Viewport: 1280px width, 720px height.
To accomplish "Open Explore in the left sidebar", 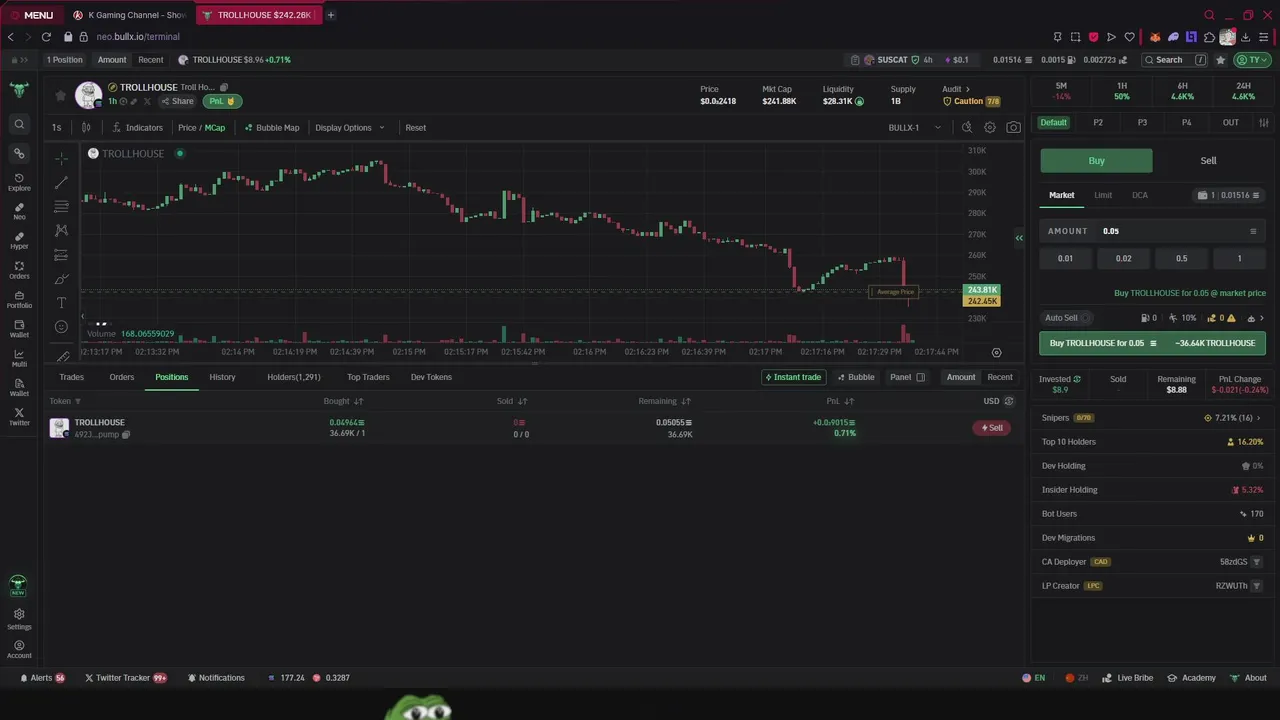I will point(19,182).
